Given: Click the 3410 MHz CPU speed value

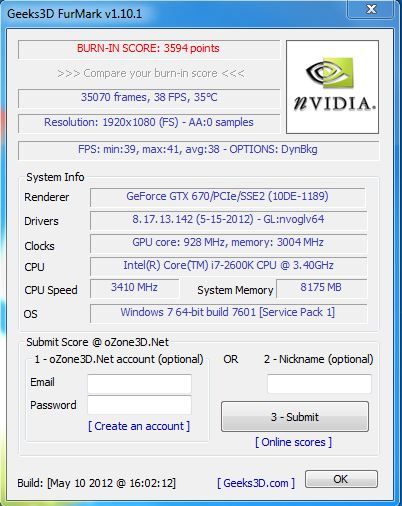Looking at the screenshot, I should (134, 288).
